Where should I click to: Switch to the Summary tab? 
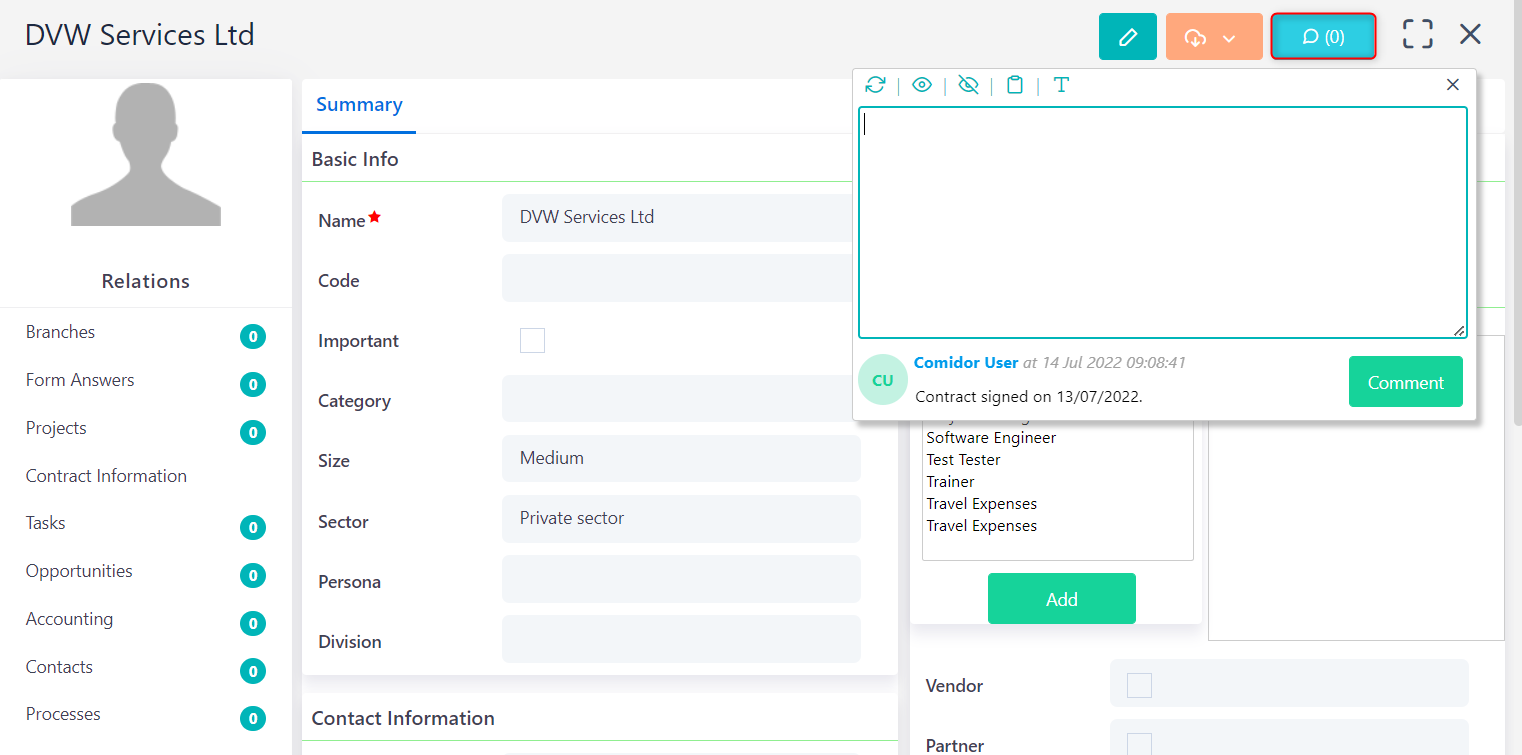[359, 105]
